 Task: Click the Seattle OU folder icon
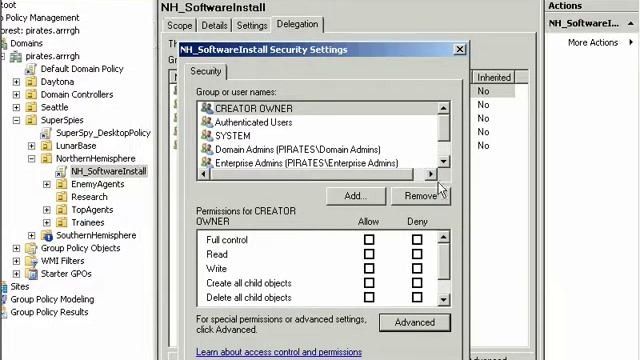31,107
